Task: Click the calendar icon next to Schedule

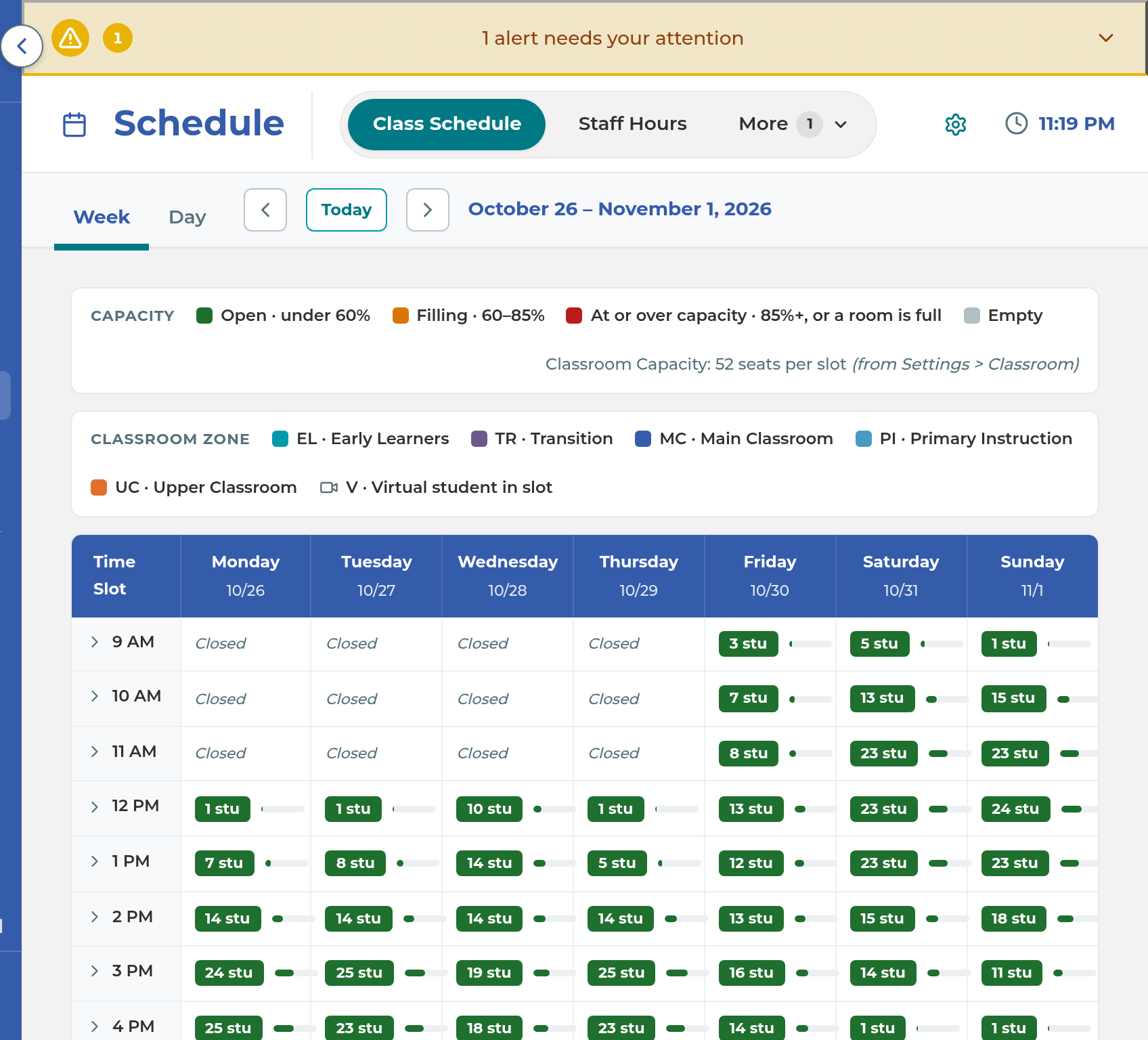Action: (x=74, y=125)
